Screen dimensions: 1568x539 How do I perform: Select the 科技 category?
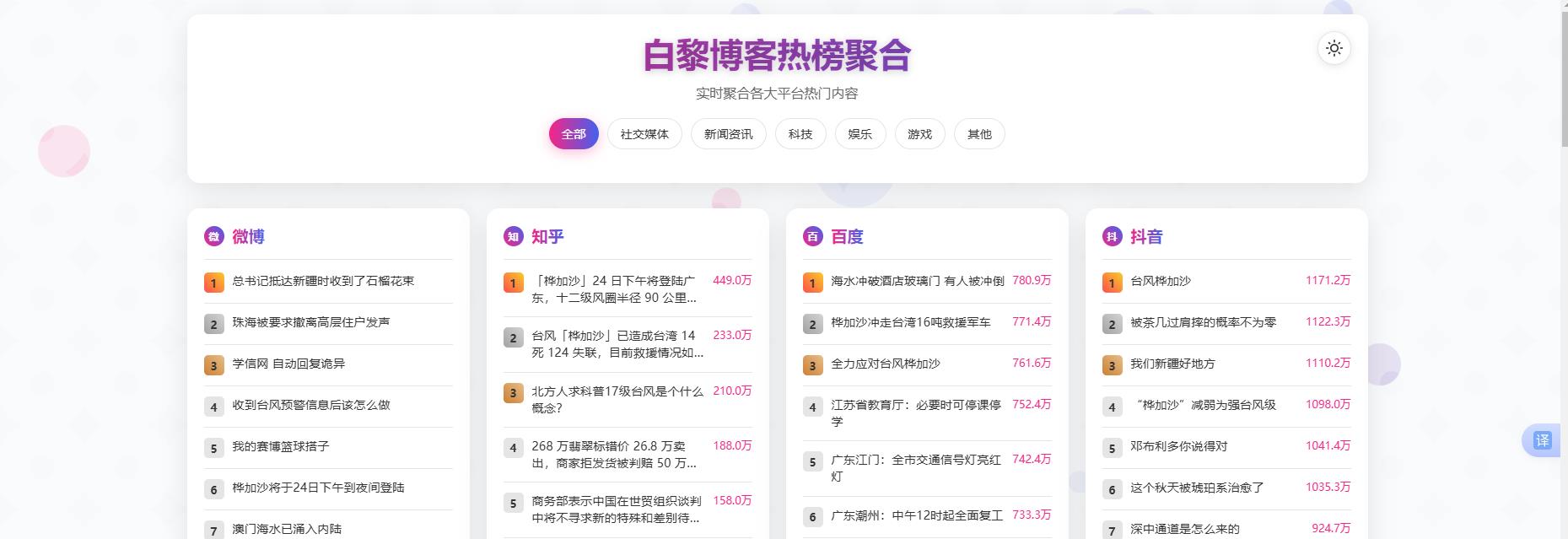click(x=800, y=134)
